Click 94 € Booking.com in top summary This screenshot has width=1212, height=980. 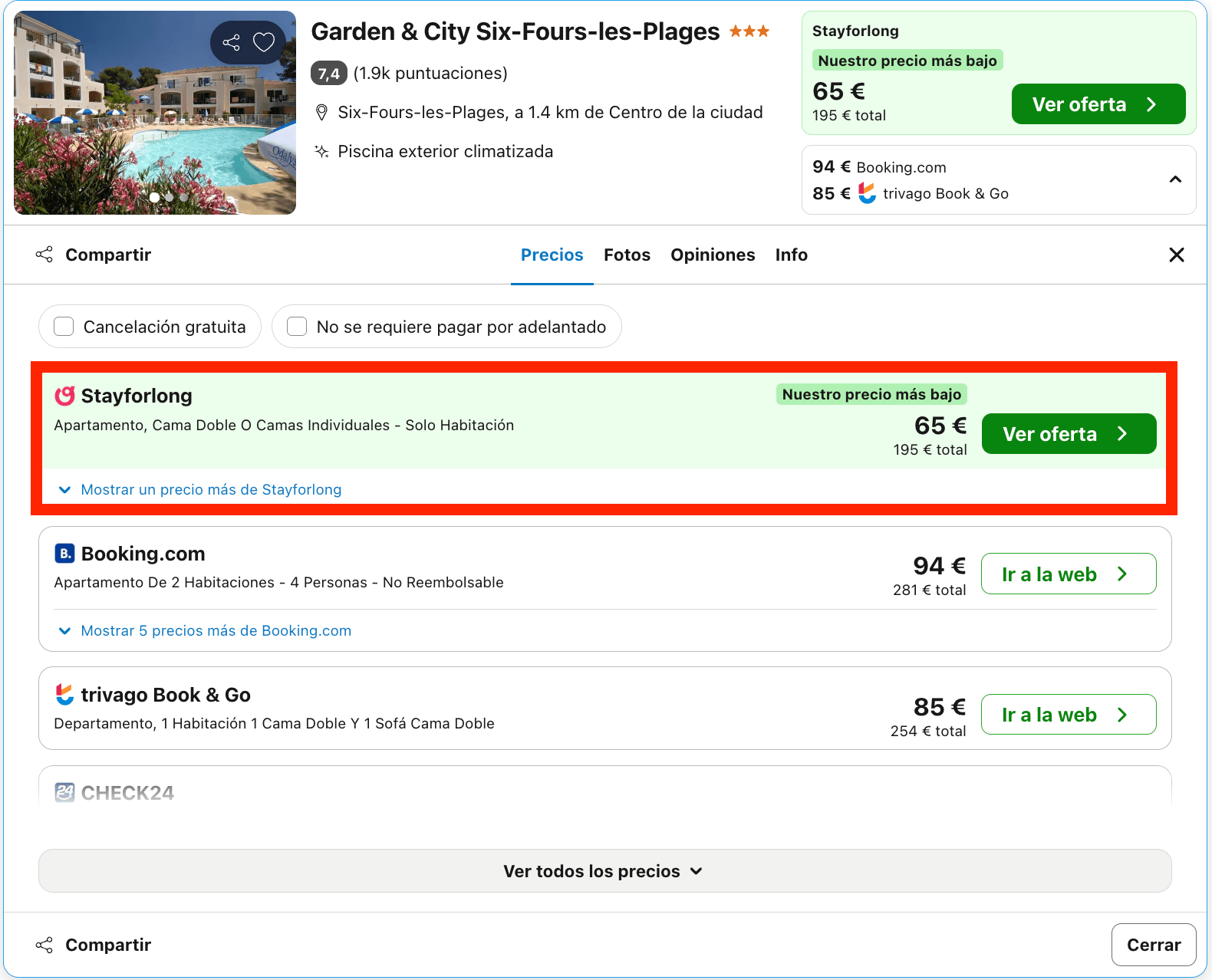(879, 167)
